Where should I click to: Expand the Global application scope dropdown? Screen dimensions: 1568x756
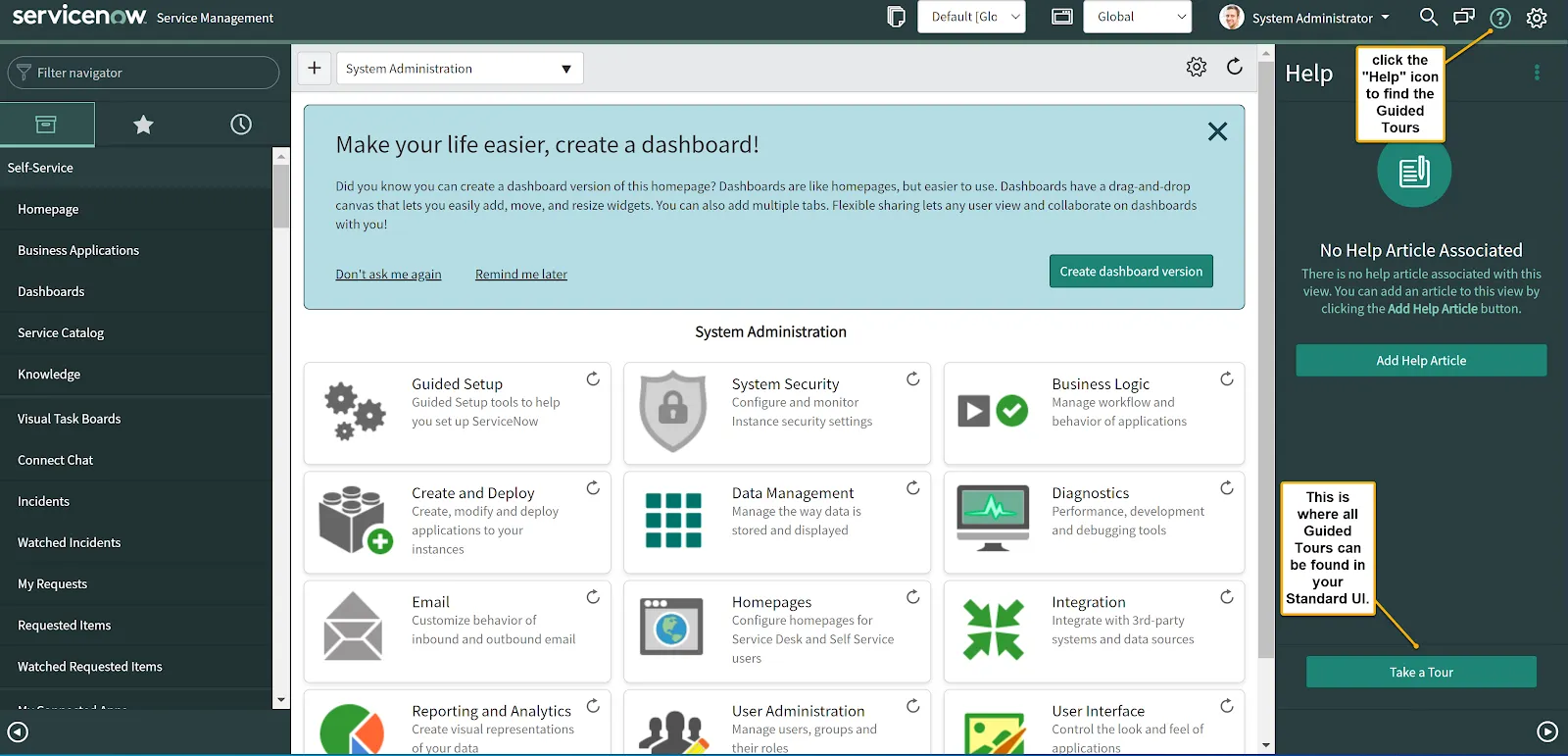pyautogui.click(x=1137, y=17)
